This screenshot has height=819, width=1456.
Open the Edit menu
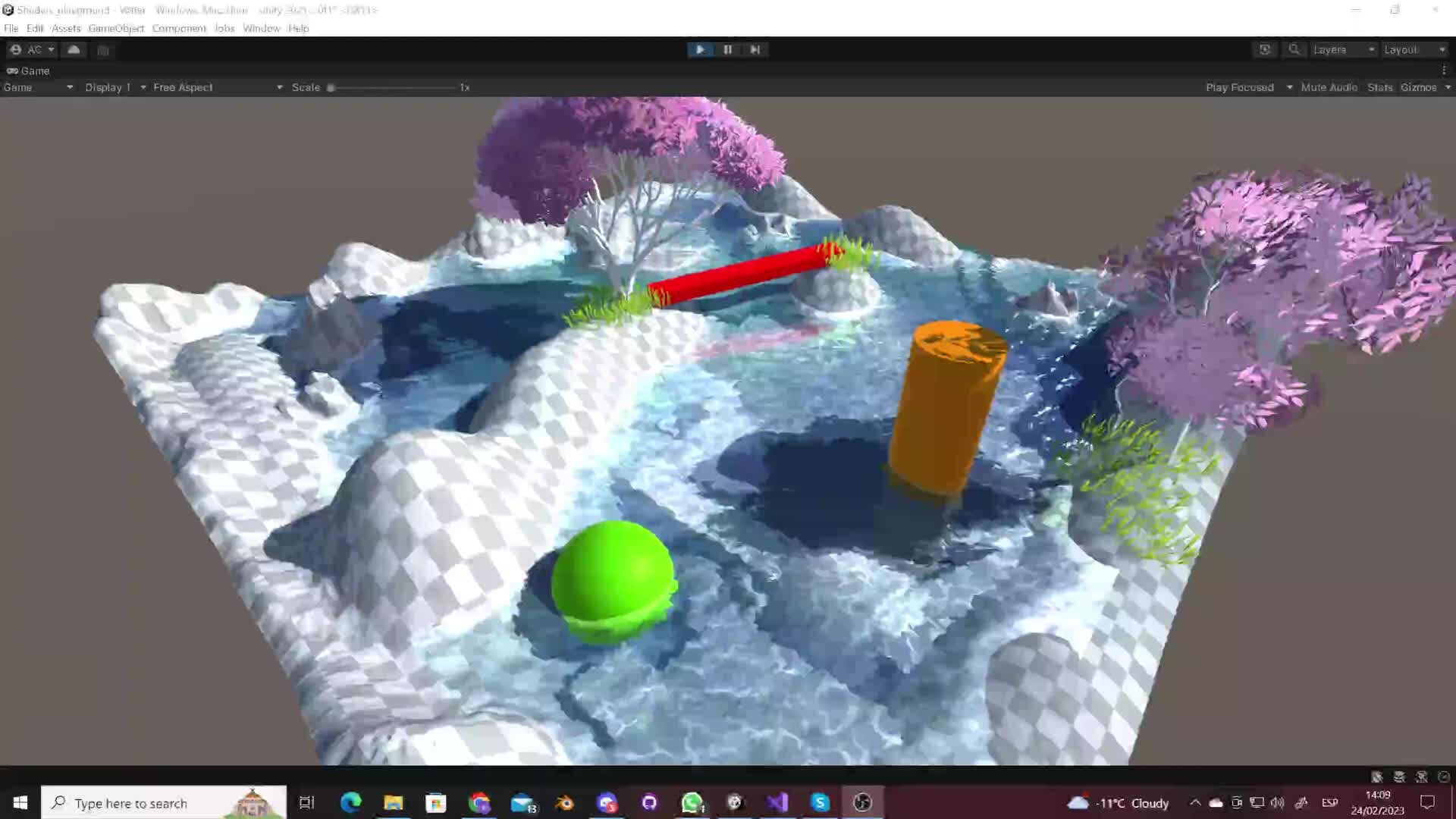click(x=35, y=28)
